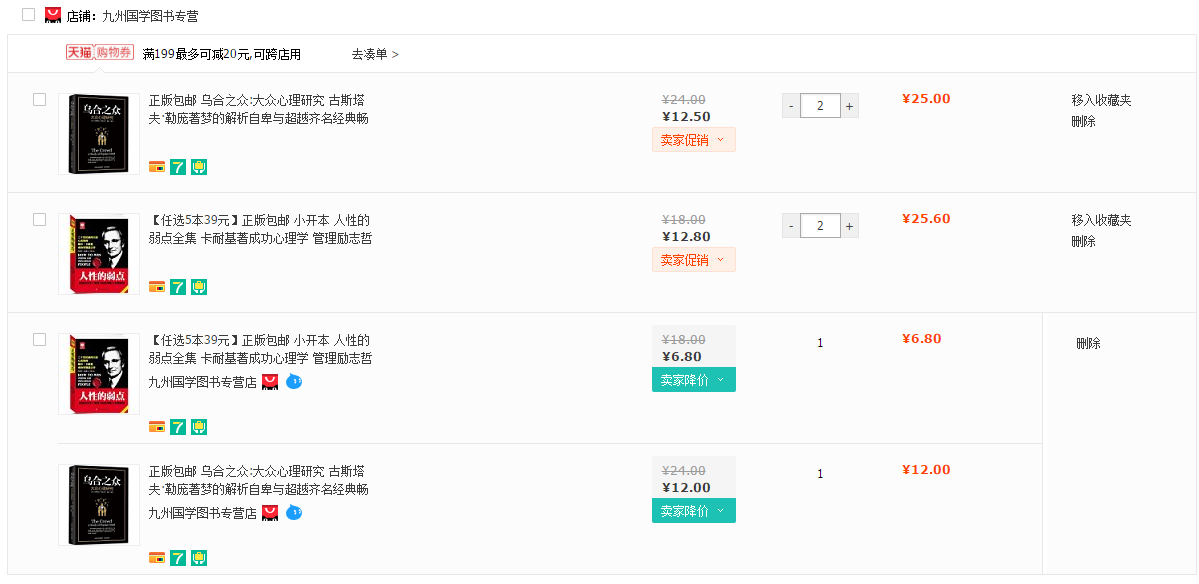
Task: Click 7-day return icon under ¥12.80 item
Action: point(178,287)
